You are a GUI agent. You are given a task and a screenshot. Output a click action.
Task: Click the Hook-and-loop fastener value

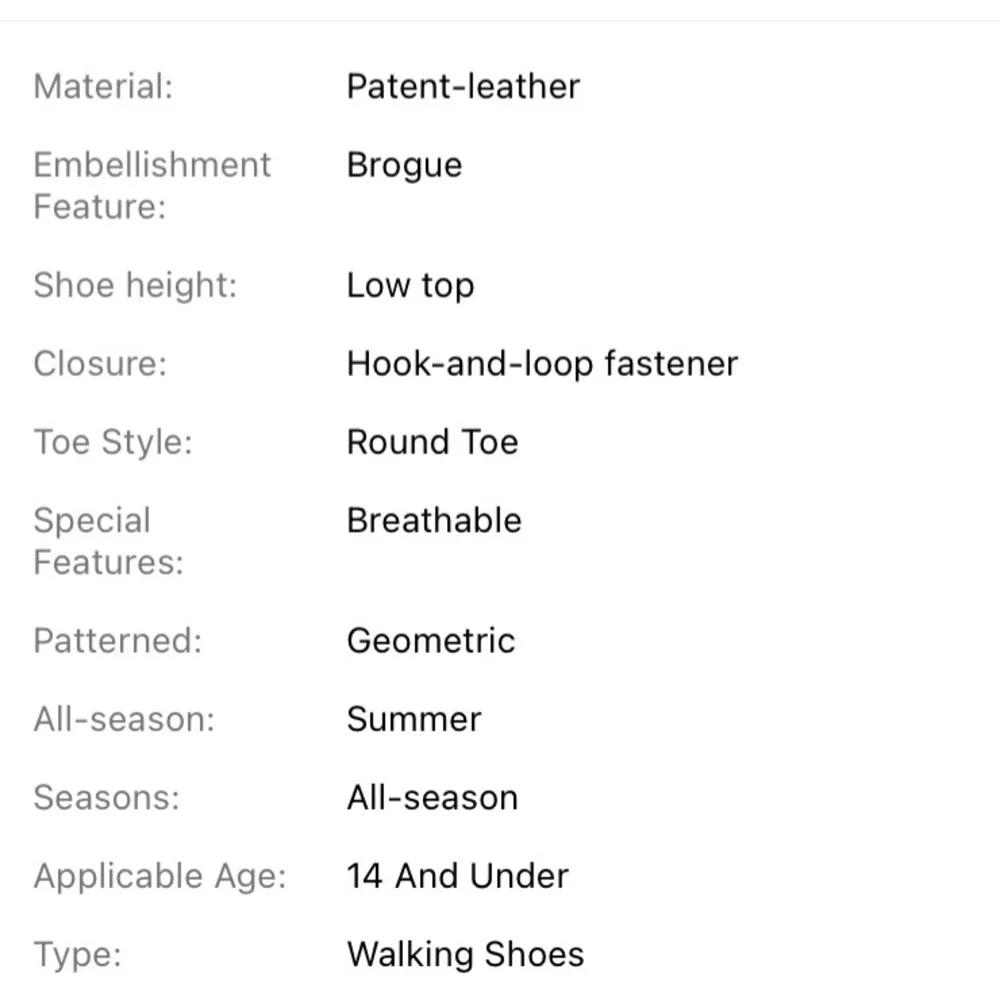coord(543,364)
